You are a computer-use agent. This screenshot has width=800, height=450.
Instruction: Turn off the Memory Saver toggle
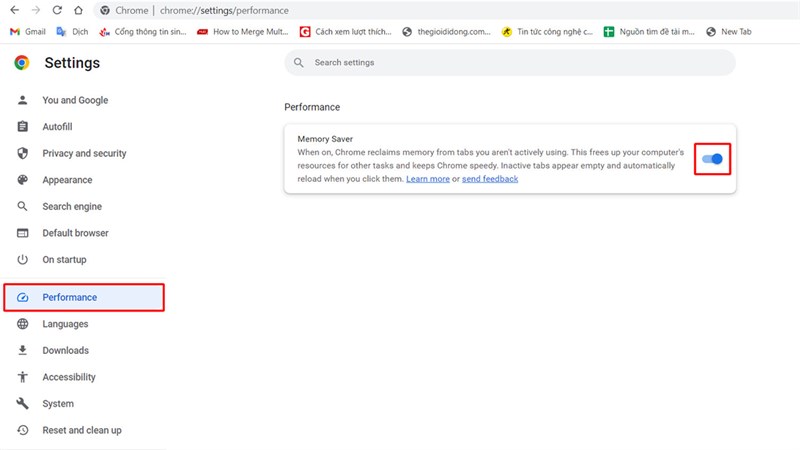(712, 159)
